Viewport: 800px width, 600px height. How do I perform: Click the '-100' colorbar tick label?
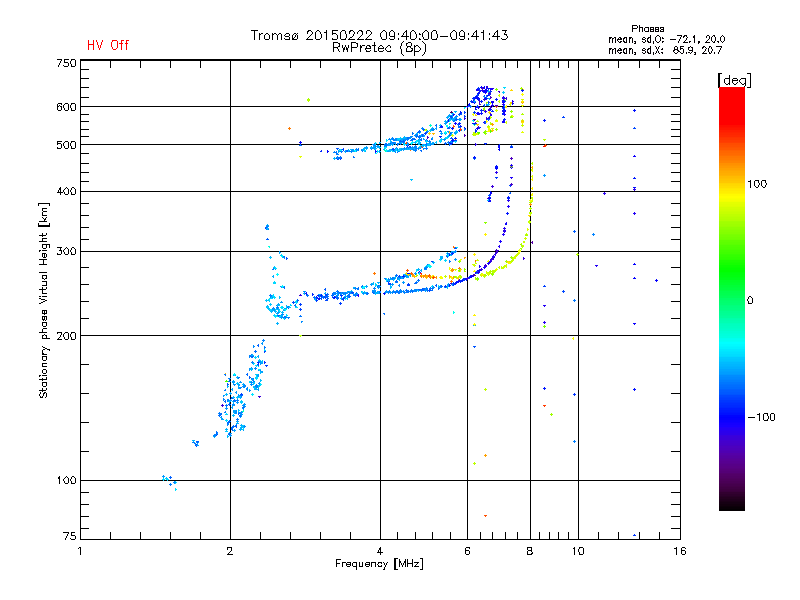(761, 417)
